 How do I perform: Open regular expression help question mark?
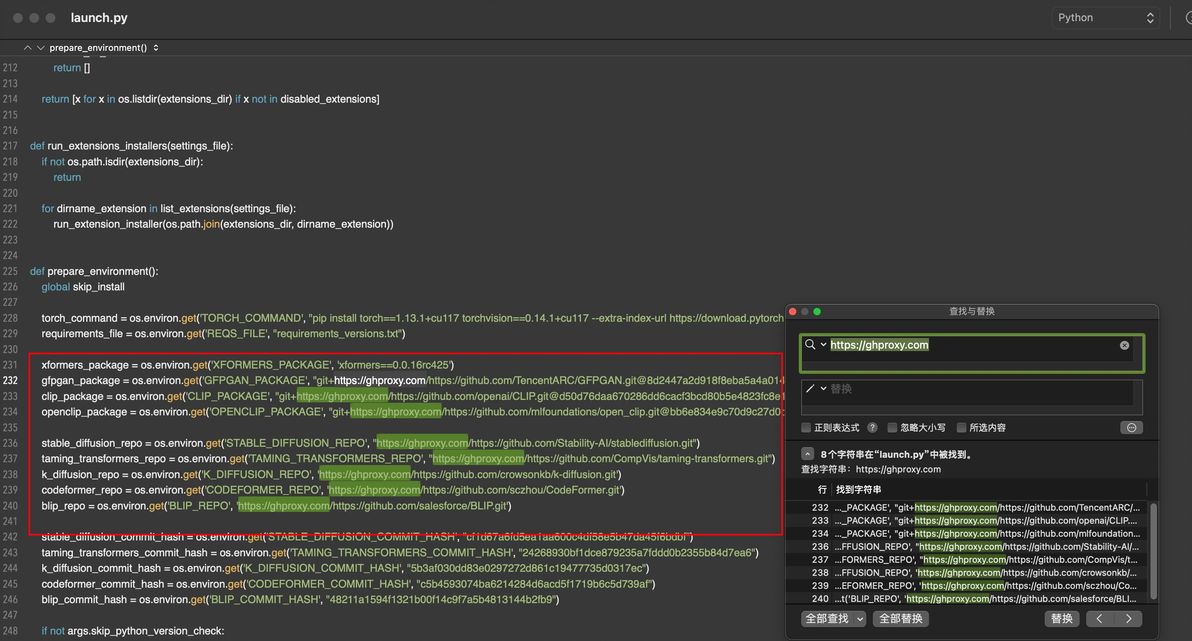(x=872, y=427)
